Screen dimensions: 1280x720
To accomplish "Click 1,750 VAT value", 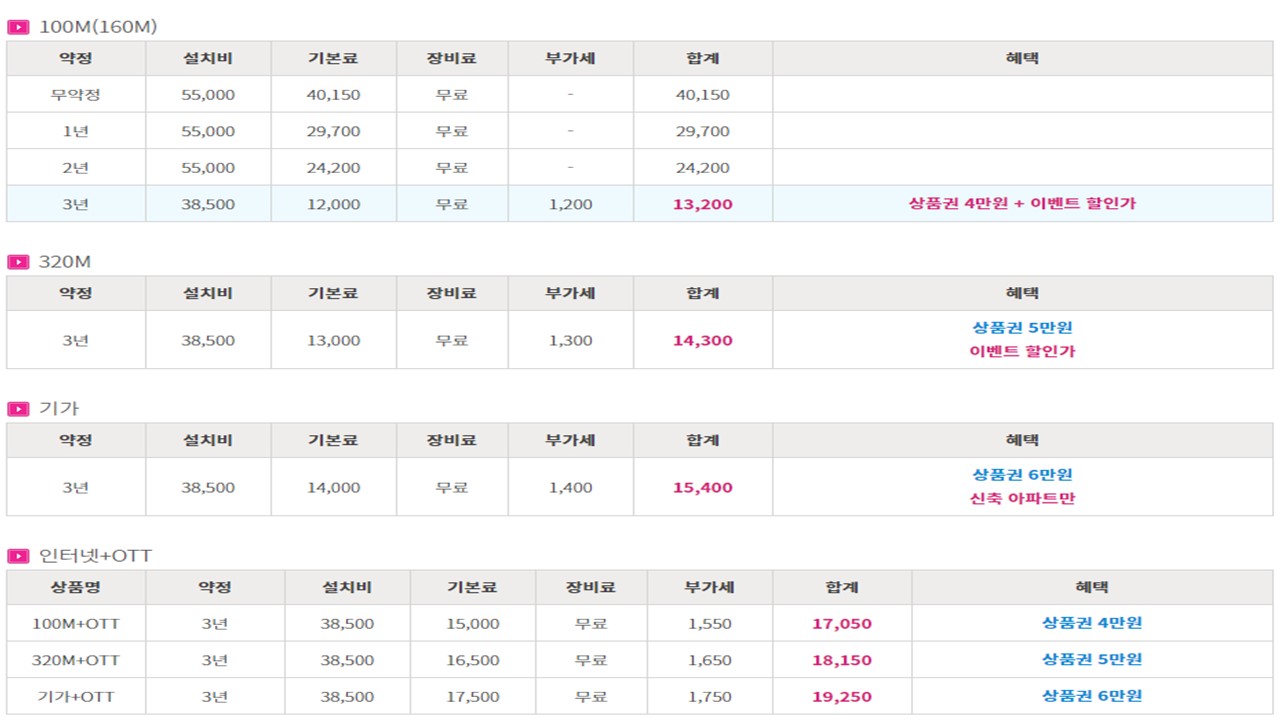I will click(710, 697).
